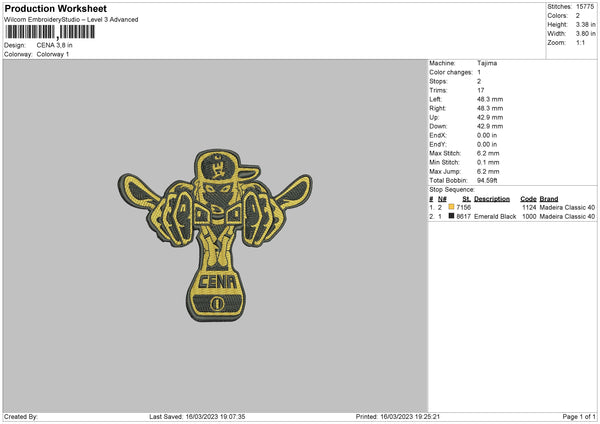Click 'Madeira Classic 40' brand in row 2
Image resolution: width=600 pixels, height=424 pixels.
coord(567,217)
